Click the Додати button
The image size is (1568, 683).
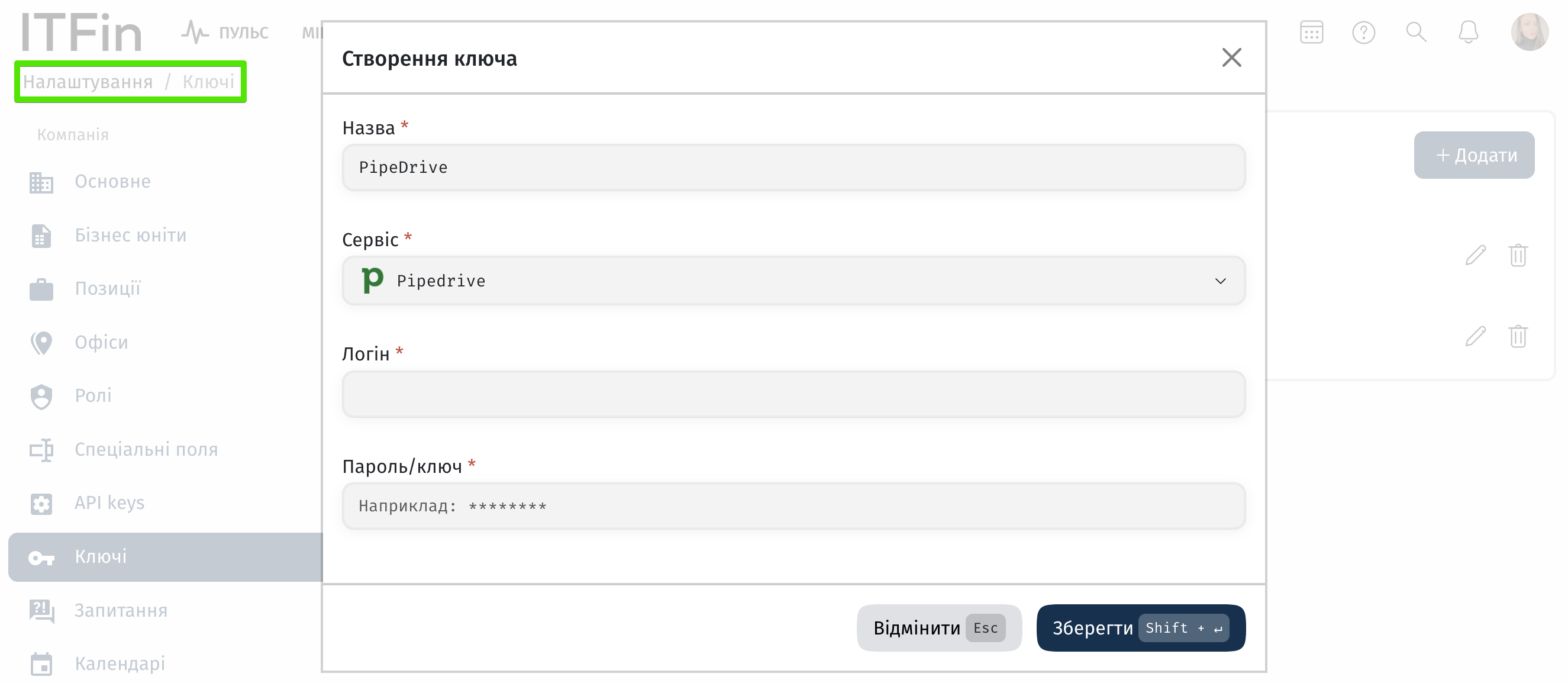coord(1474,155)
